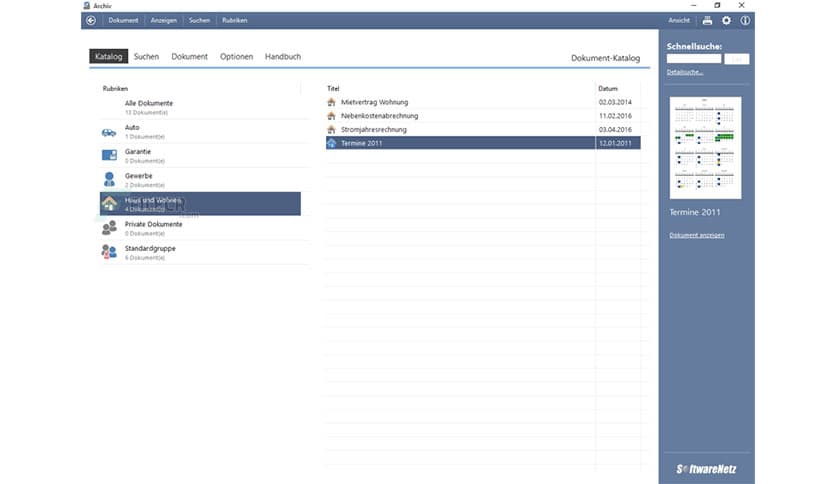Select the Auto category
Screen dimensions: 836x484
click(x=200, y=132)
